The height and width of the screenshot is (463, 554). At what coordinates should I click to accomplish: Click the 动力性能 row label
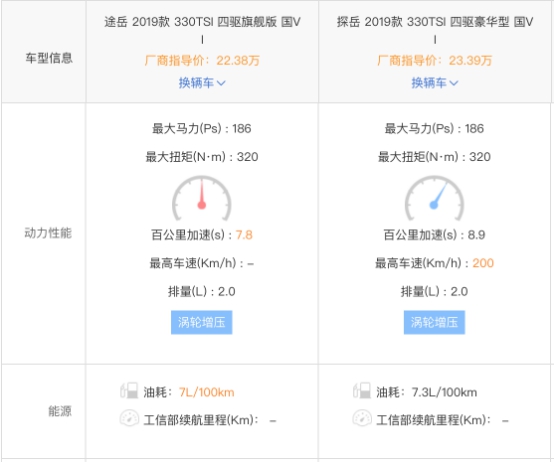[48, 233]
